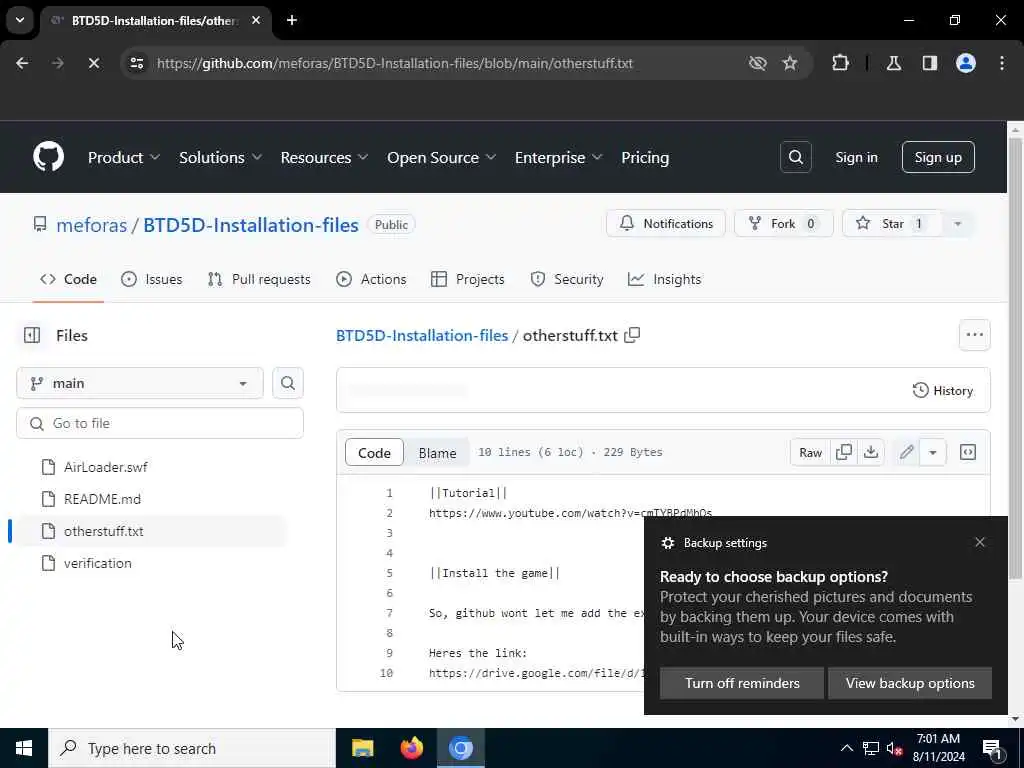
Task: Click the Sign up button
Action: (938, 157)
